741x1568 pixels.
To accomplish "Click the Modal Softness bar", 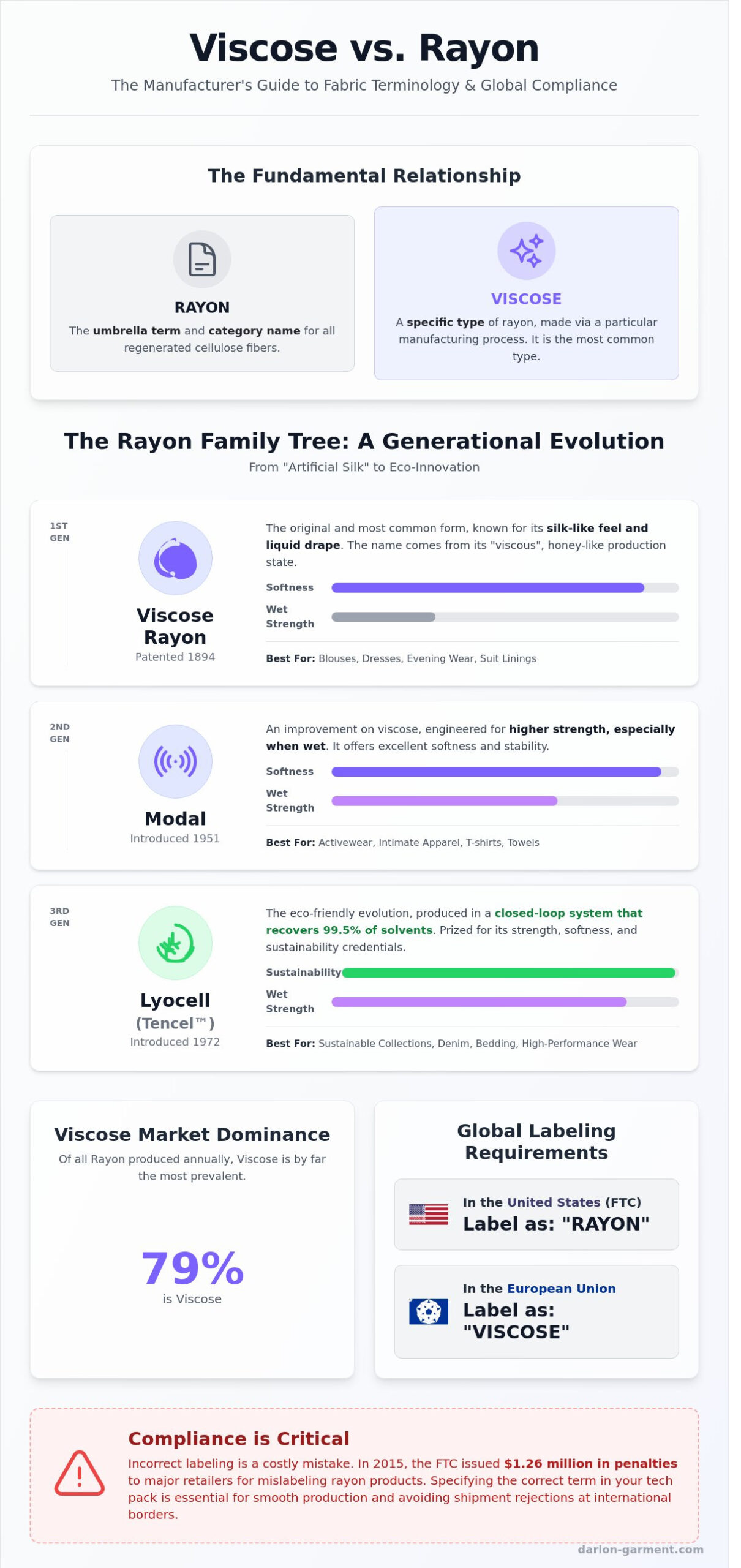I will 505,772.
